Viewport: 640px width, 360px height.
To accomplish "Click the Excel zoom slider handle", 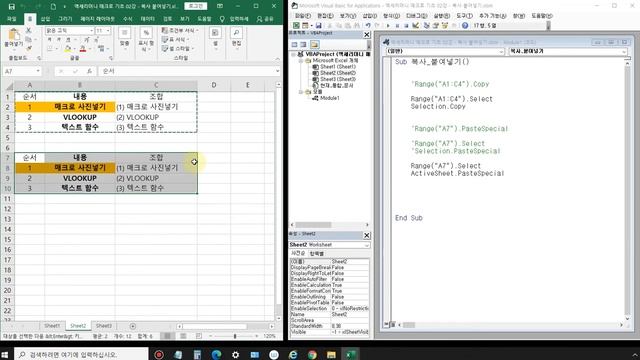I will pyautogui.click(x=235, y=336).
